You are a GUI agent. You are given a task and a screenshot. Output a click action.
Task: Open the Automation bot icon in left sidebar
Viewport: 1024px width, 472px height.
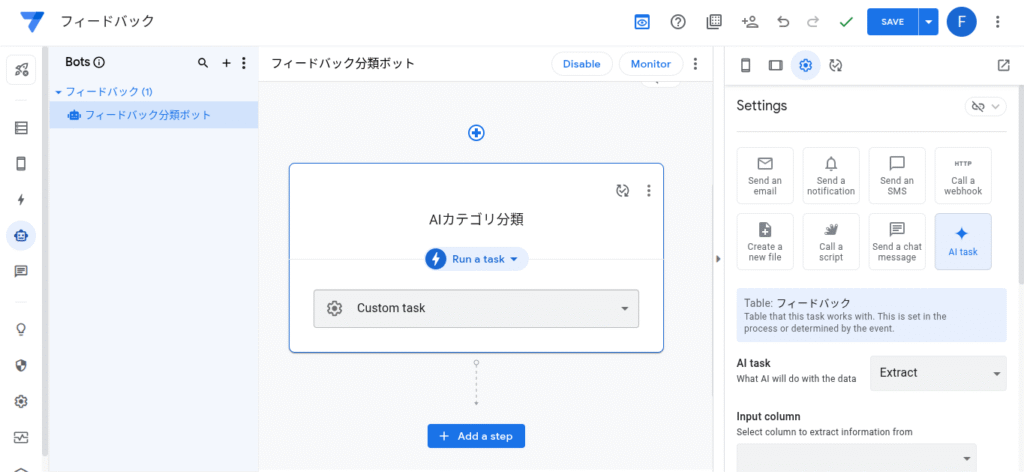click(x=21, y=235)
